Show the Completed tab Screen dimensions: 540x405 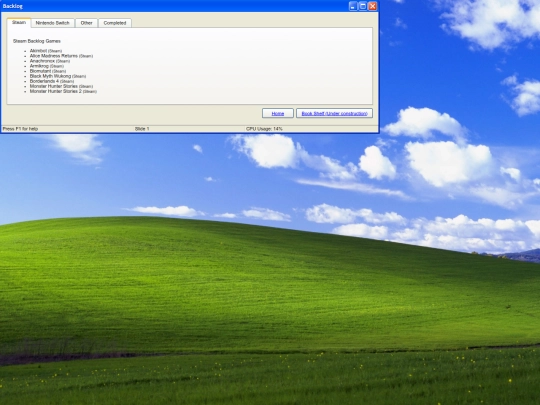tap(115, 23)
